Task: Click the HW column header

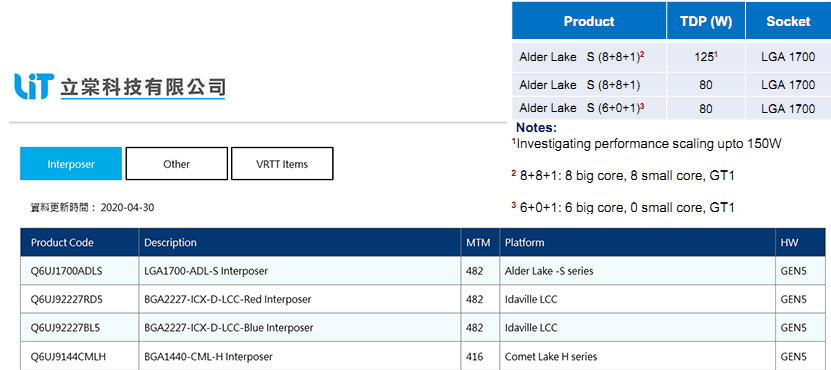Action: click(789, 243)
